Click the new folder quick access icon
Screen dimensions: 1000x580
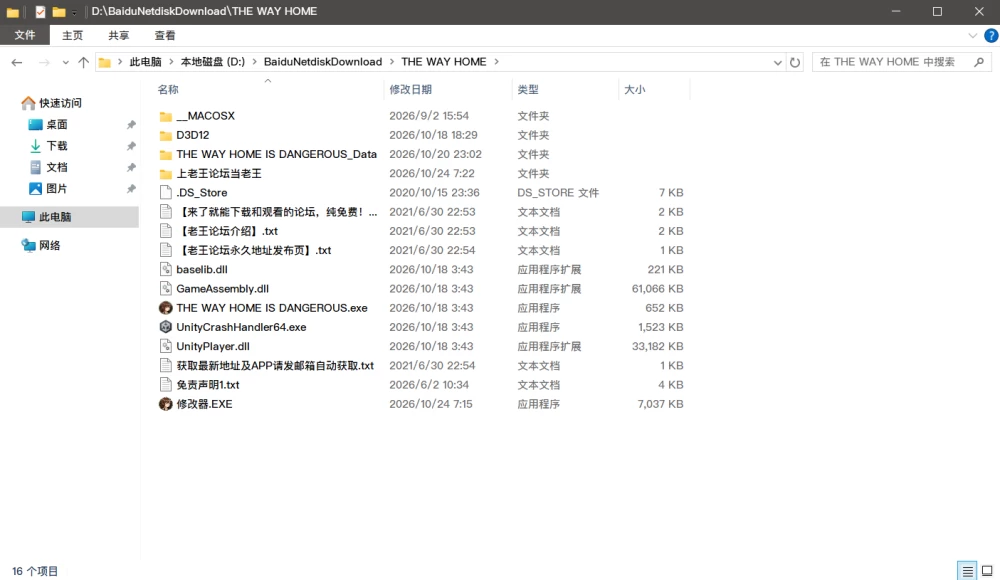click(59, 11)
